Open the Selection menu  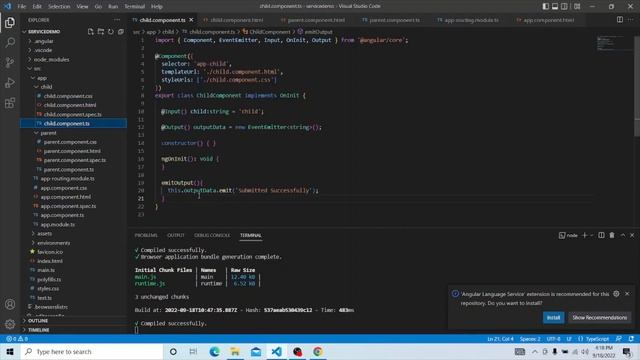pyautogui.click(x=59, y=6)
